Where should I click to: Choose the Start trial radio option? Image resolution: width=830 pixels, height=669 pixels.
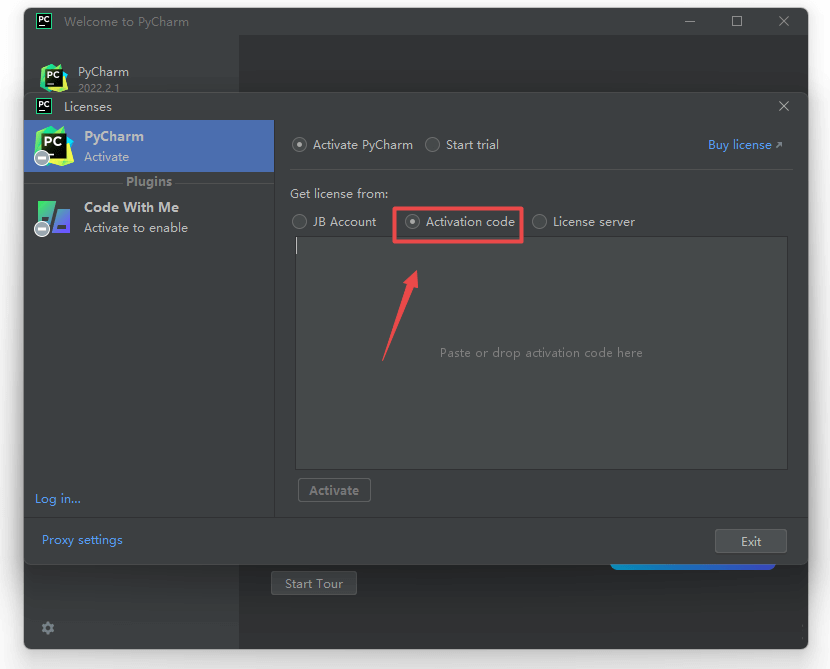[433, 145]
